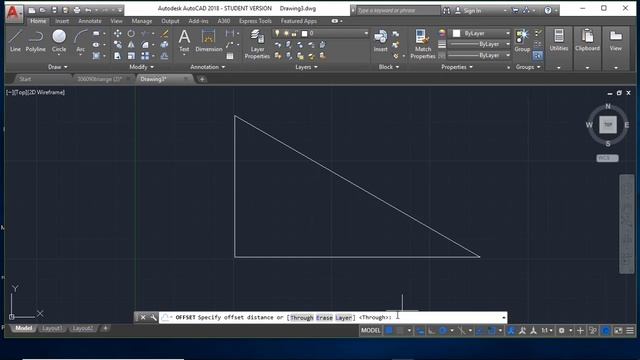Switch to the View ribbon tab
The width and height of the screenshot is (640, 360).
pyautogui.click(x=116, y=21)
